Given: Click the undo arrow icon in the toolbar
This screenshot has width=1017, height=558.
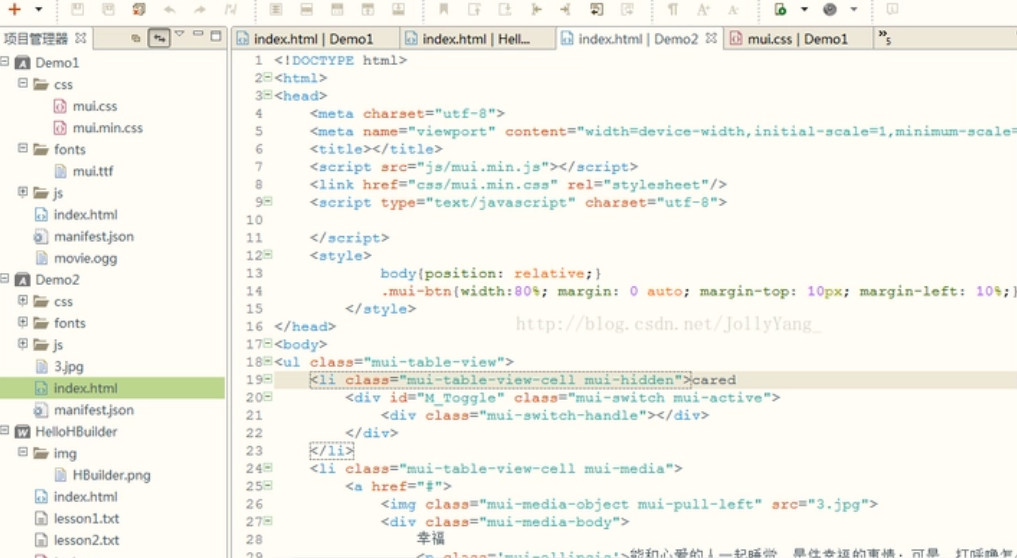Looking at the screenshot, I should [169, 9].
